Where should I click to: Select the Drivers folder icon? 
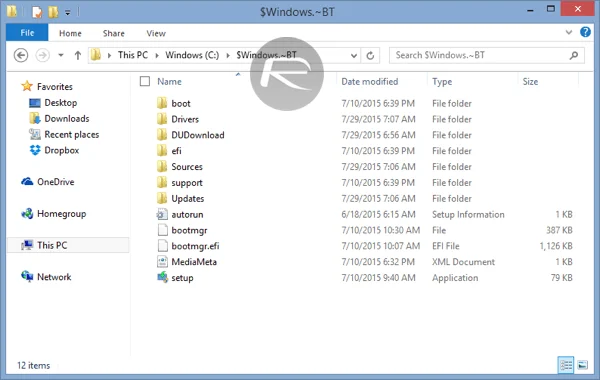pyautogui.click(x=162, y=119)
